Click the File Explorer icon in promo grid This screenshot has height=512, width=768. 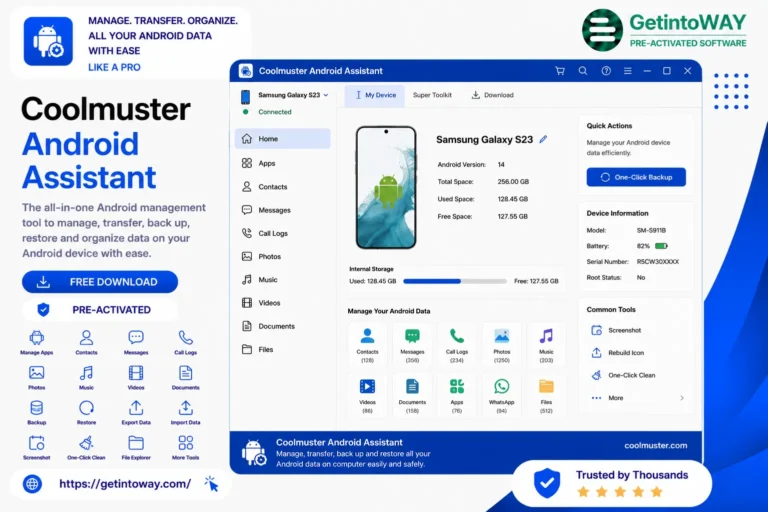tap(136, 443)
